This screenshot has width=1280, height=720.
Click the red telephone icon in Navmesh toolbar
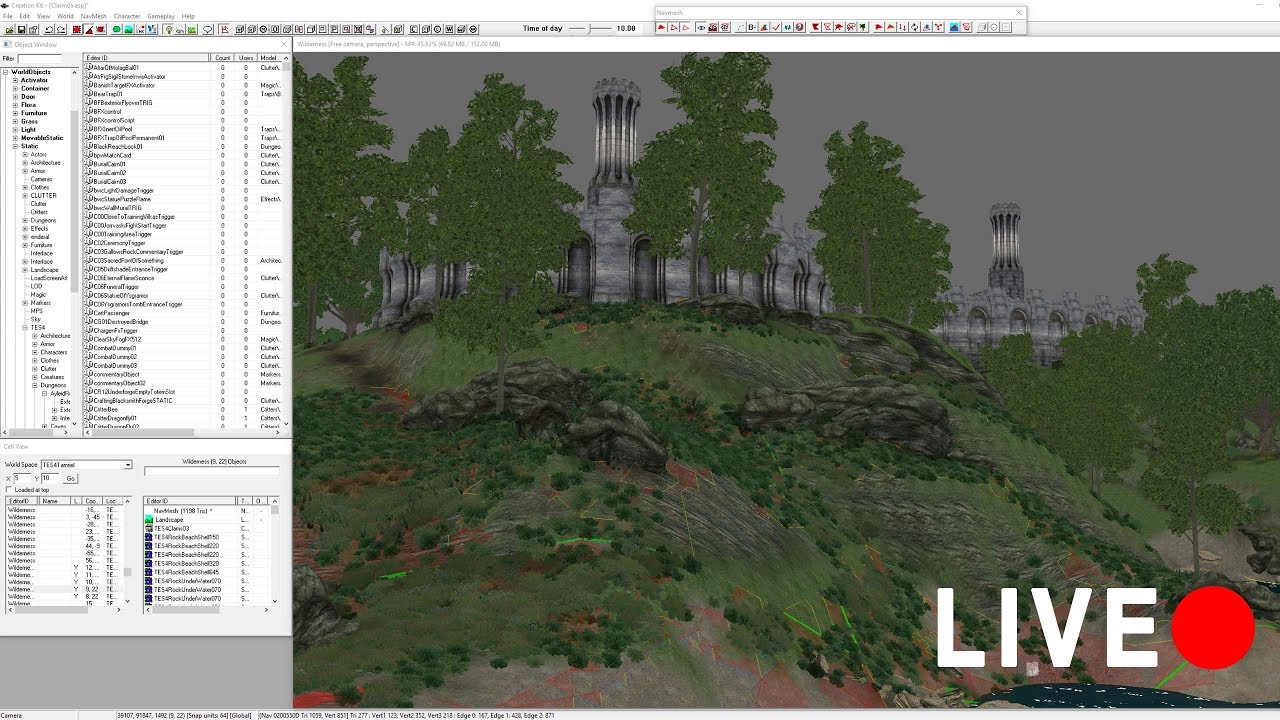[713, 27]
